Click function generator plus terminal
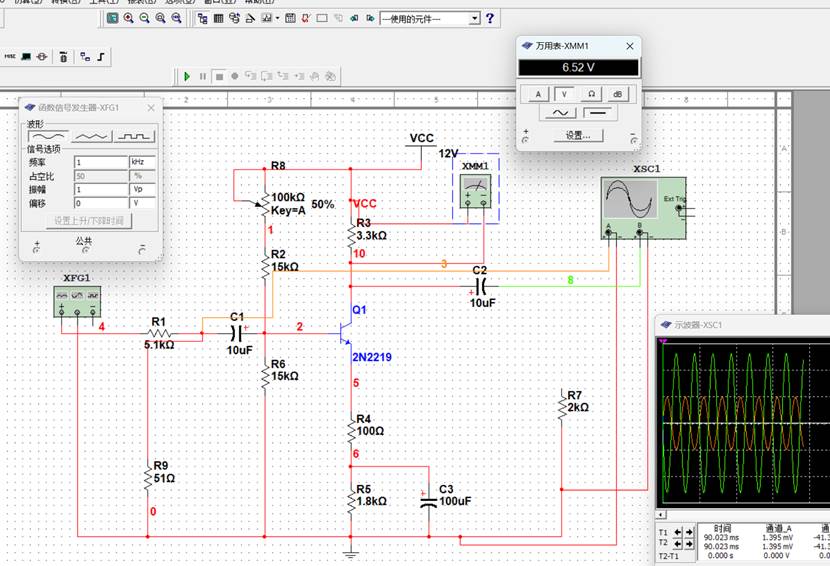 coord(36,249)
